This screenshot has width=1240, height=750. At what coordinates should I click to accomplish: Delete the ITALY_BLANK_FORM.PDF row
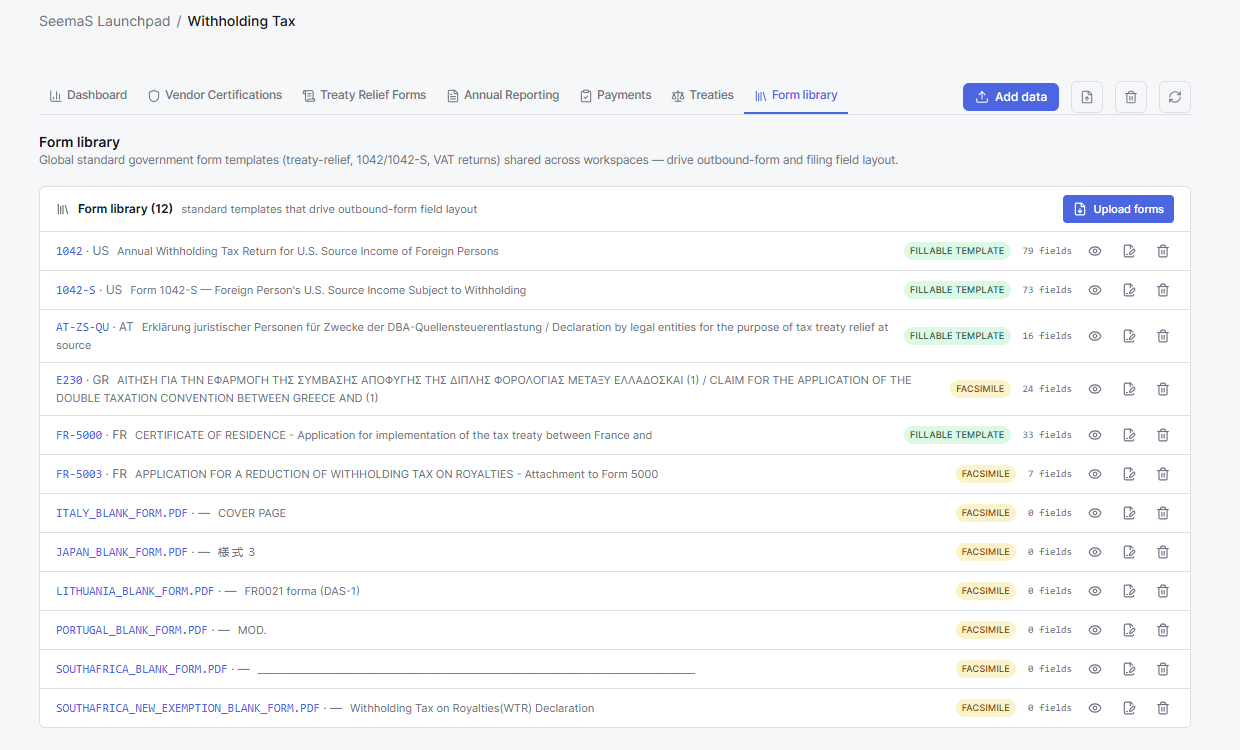[x=1163, y=513]
